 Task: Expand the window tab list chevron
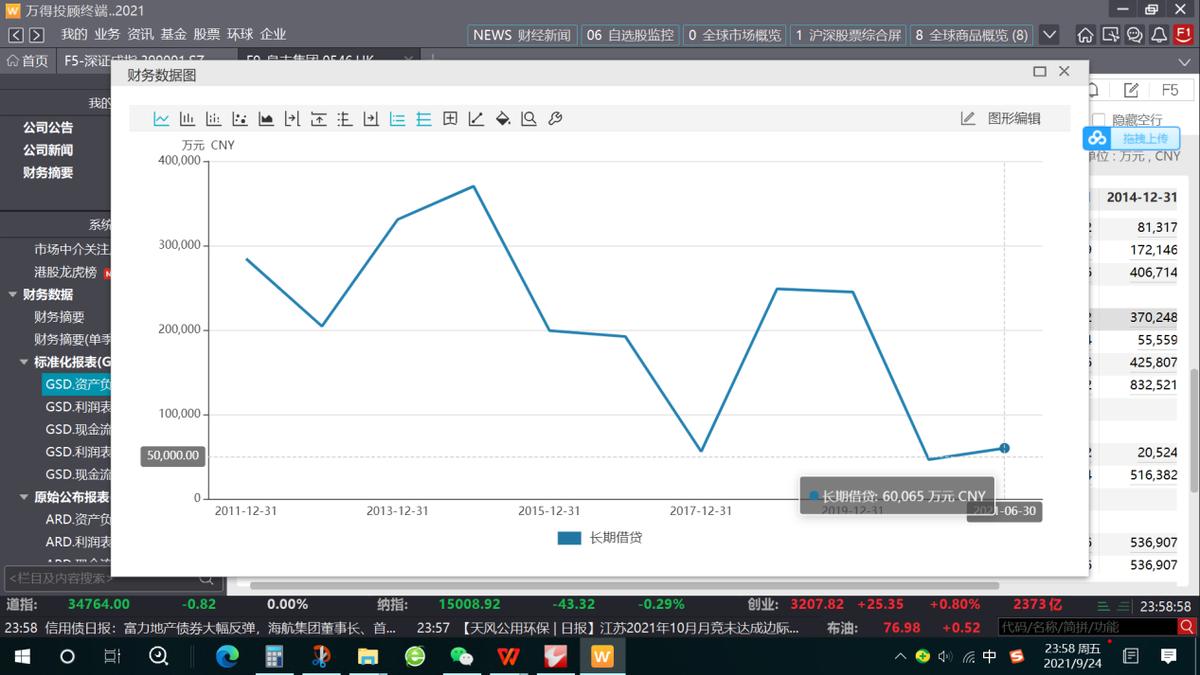coord(1185,62)
